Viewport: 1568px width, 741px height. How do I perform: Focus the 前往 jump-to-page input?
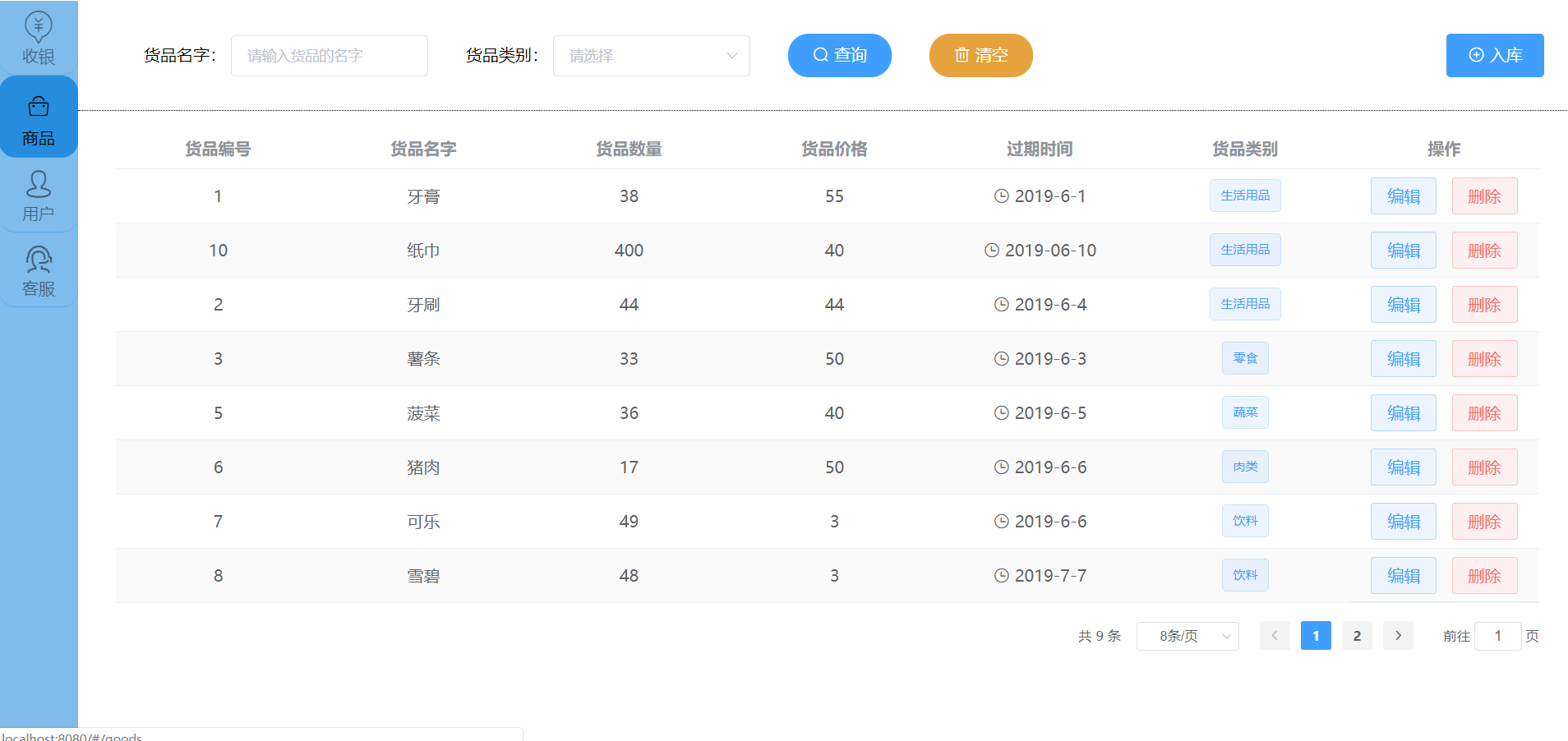tap(1498, 636)
